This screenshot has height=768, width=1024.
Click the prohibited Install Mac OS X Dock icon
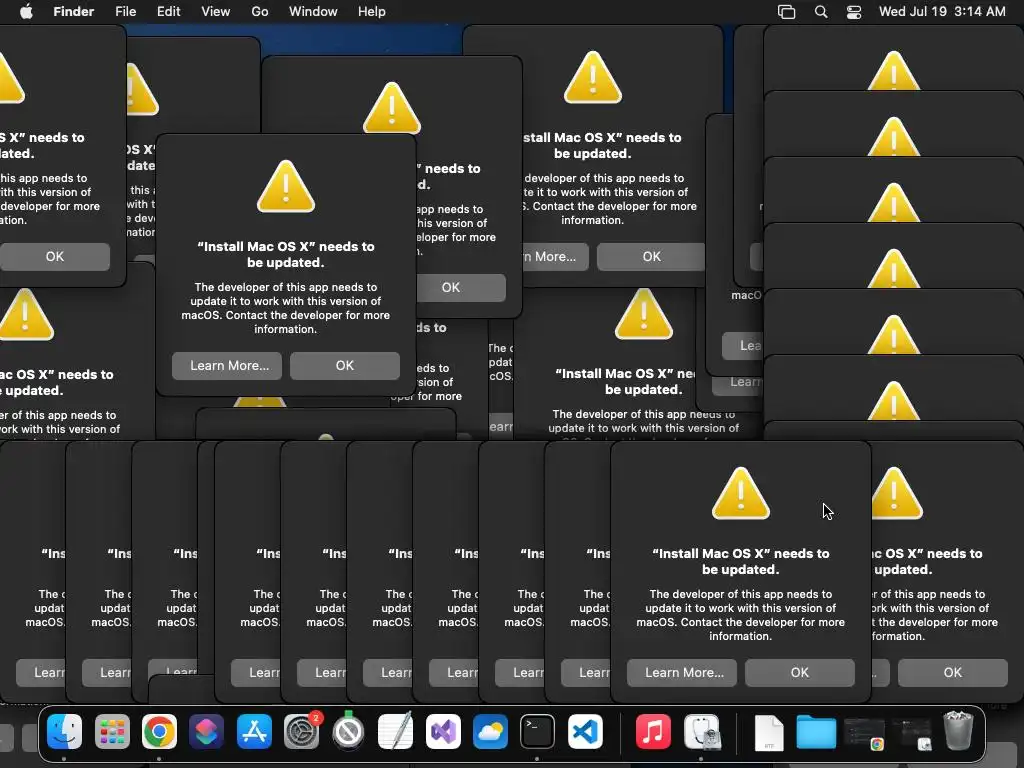pyautogui.click(x=348, y=731)
